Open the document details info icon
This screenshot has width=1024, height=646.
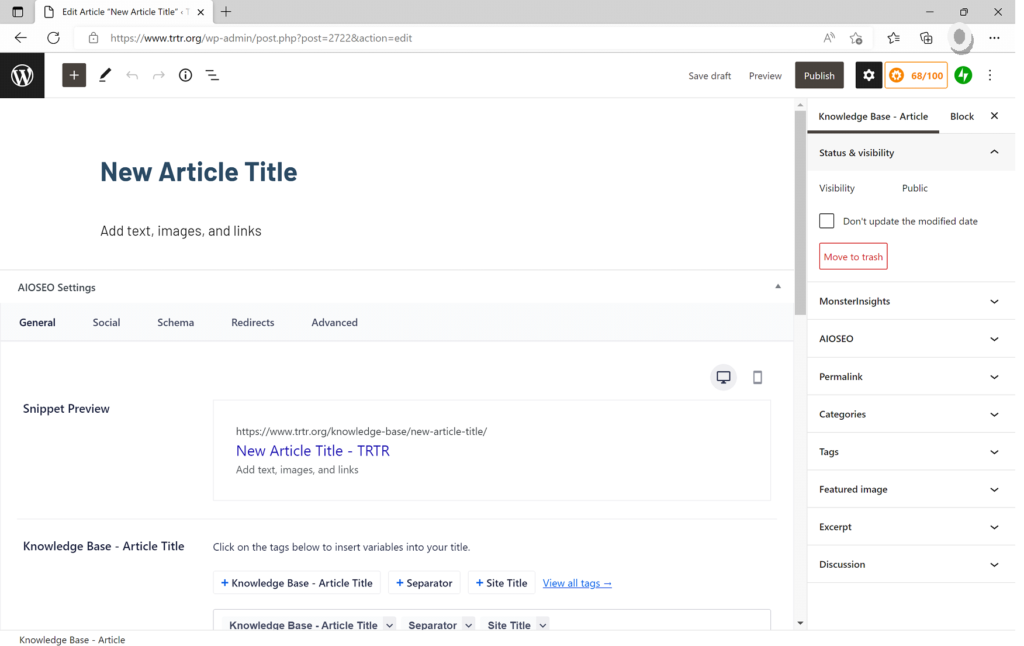pos(185,75)
